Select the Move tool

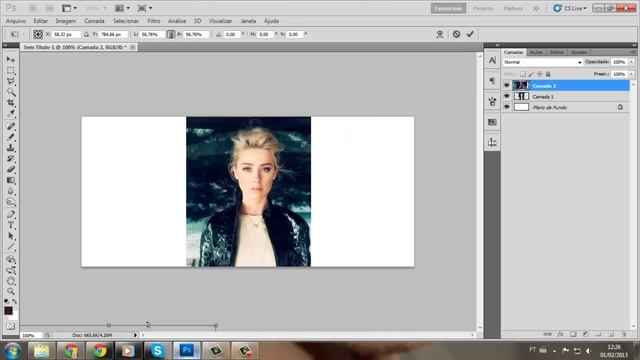pyautogui.click(x=11, y=60)
